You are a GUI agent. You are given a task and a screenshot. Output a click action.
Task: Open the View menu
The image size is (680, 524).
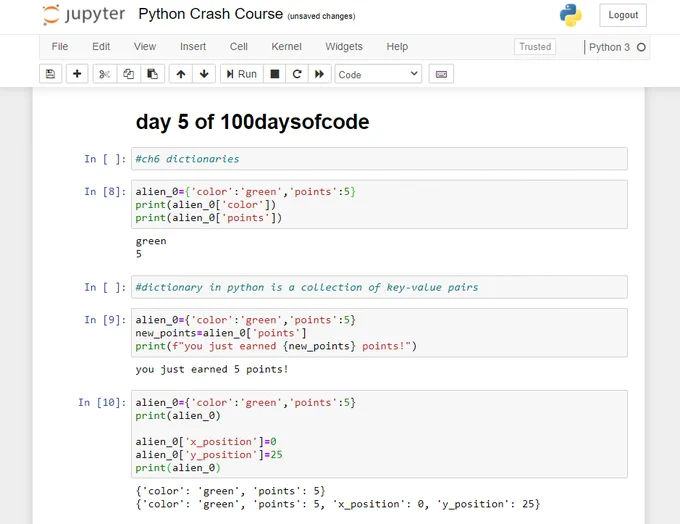145,47
